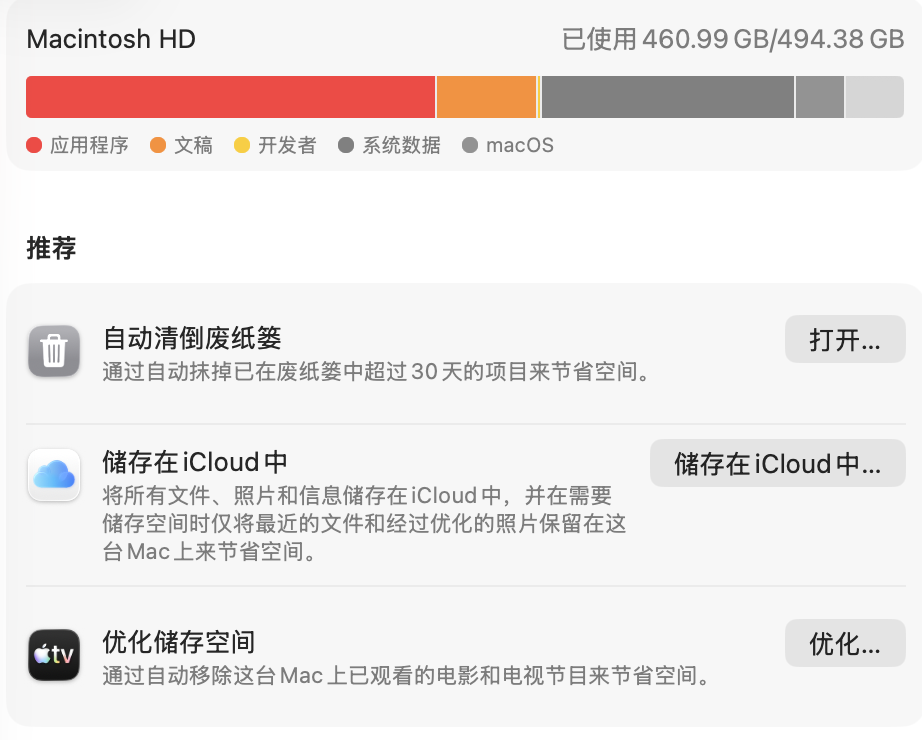This screenshot has height=740, width=922.
Task: Click the 自动清倒废纸篓 title
Action: pos(192,338)
